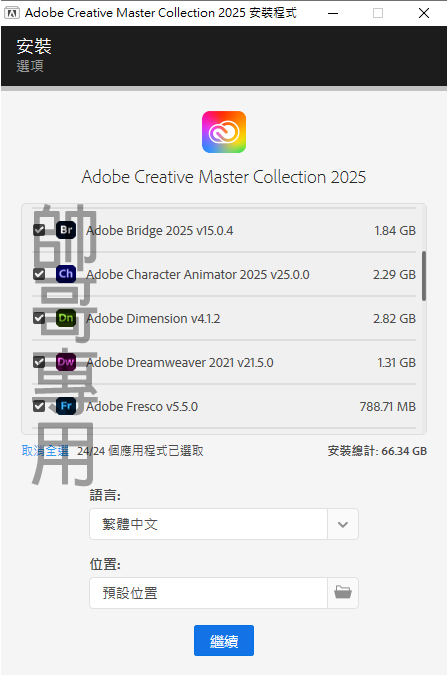The width and height of the screenshot is (448, 675).
Task: Click the Dreamweaver Dw icon
Action: pos(66,362)
